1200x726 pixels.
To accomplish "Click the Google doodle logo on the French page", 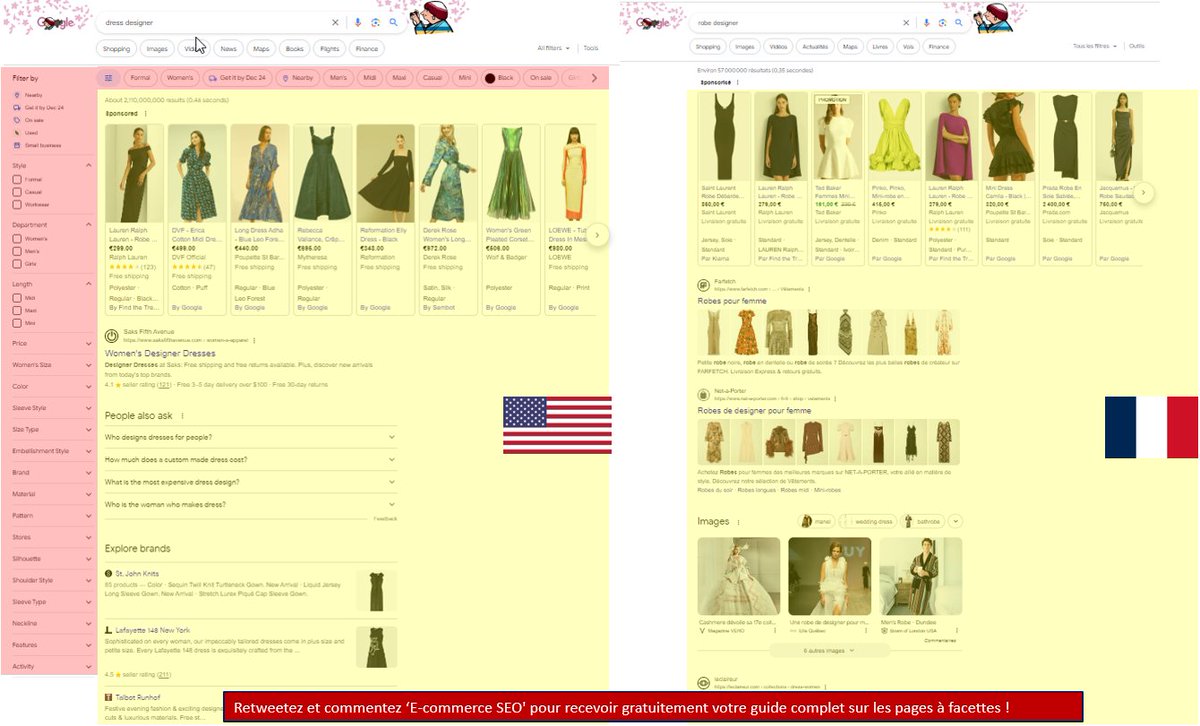I will tap(655, 22).
